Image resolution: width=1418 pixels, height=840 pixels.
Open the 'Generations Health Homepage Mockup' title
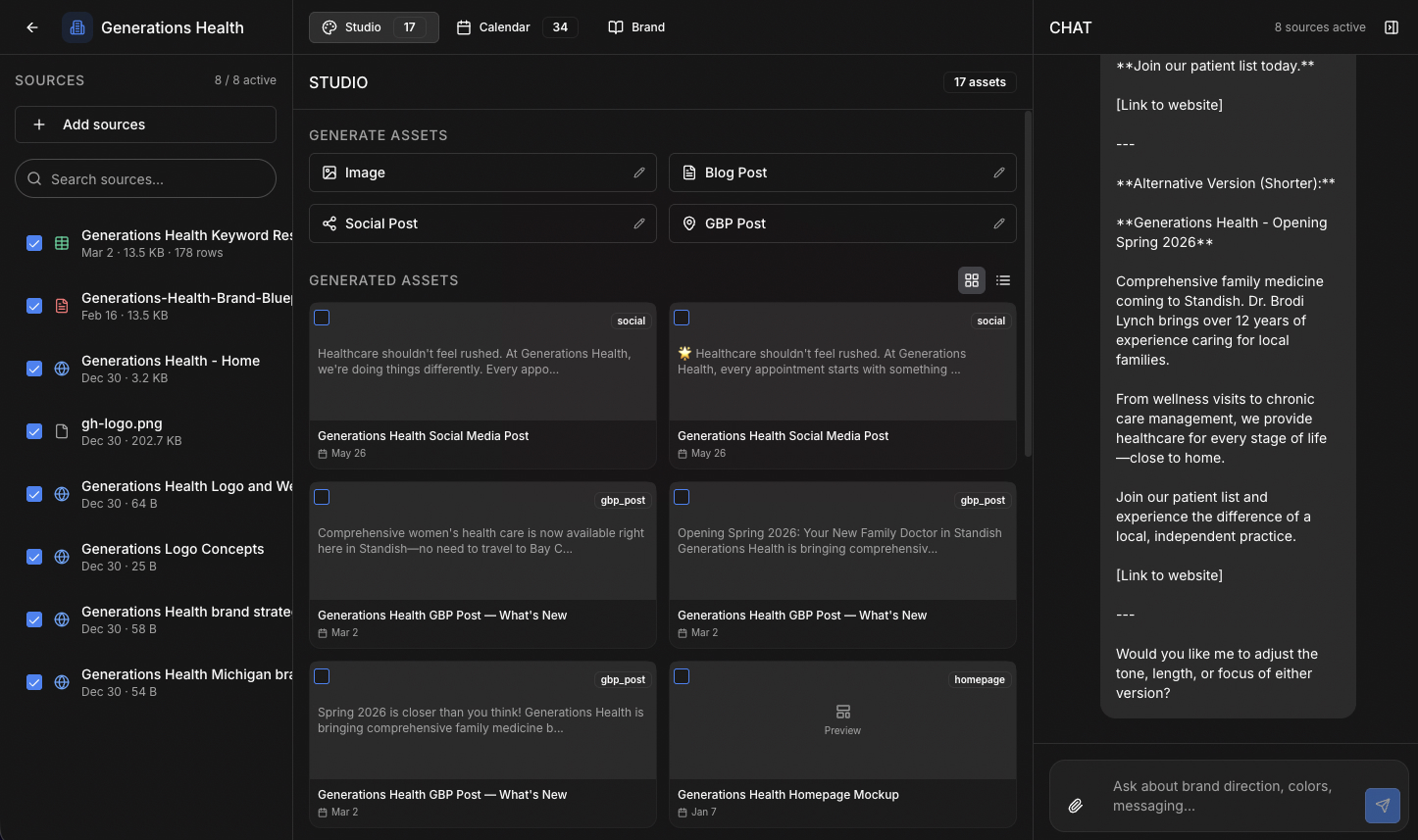[x=788, y=795]
